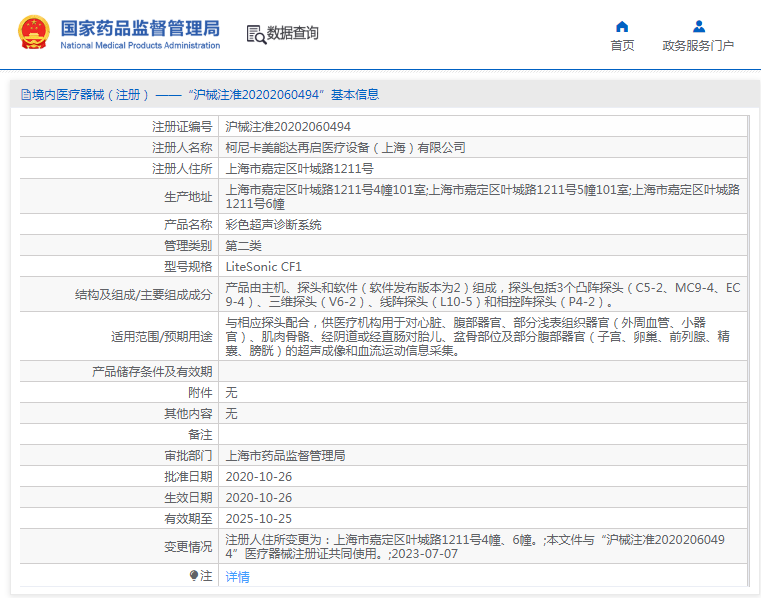
Task: Click the 附件 label
Action: 200,393
